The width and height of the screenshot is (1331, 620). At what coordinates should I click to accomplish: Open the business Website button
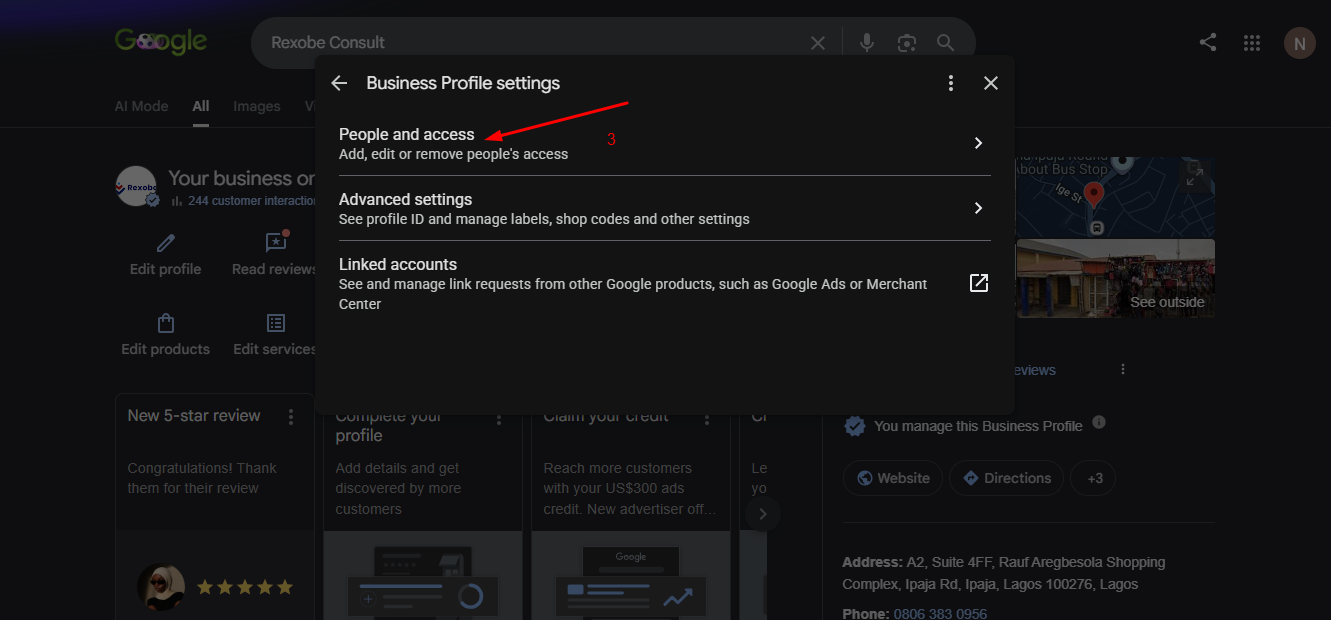pos(893,478)
